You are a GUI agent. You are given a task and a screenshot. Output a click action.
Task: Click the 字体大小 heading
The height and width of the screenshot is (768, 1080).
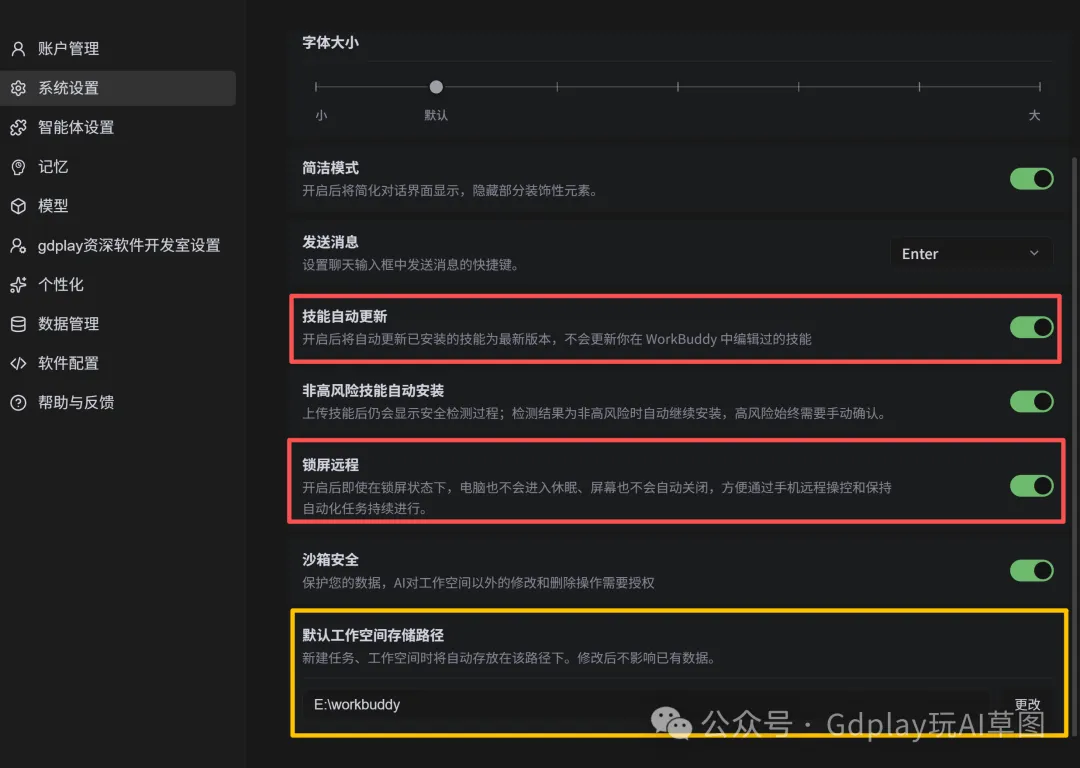click(331, 43)
